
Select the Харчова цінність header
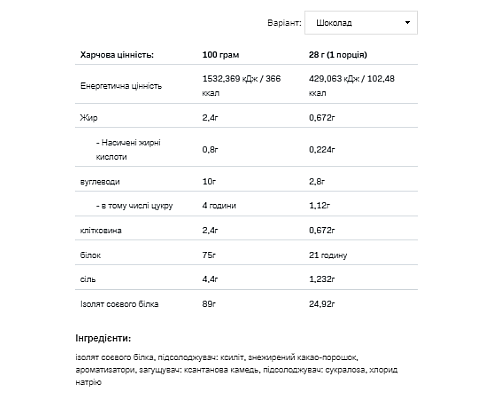point(117,55)
